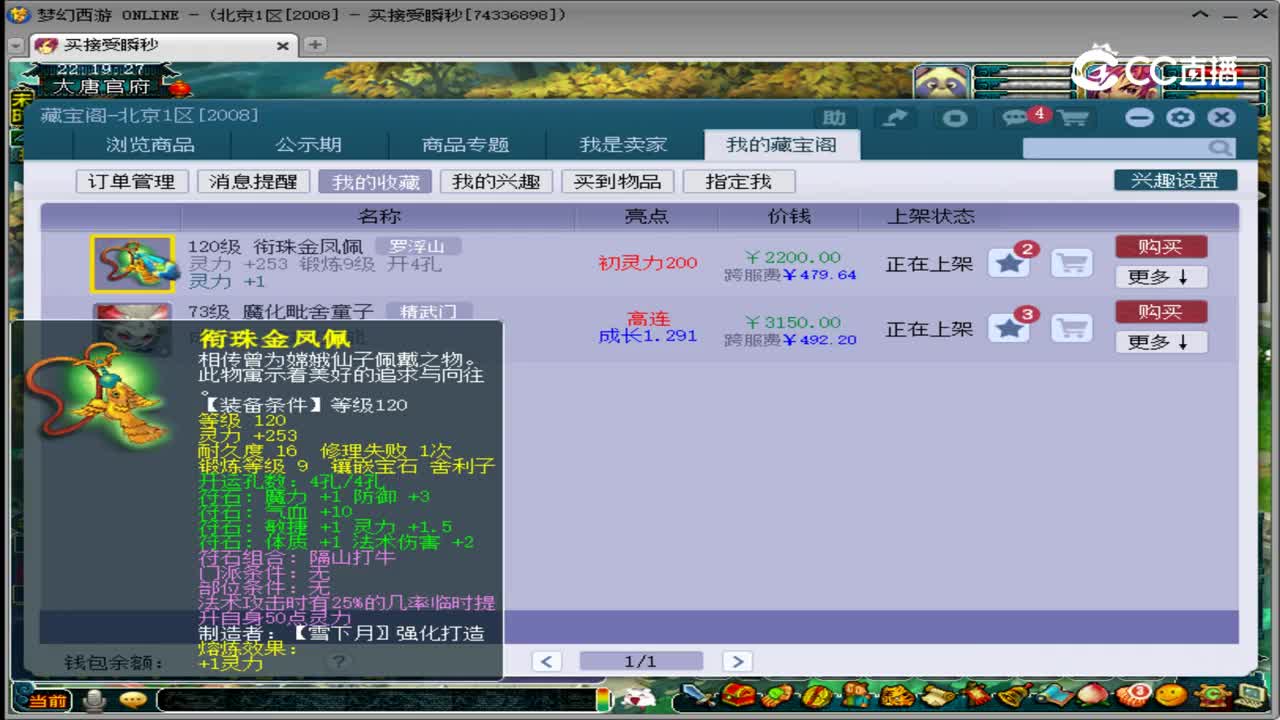Switch to 公示期 tab
The height and width of the screenshot is (720, 1280).
(x=309, y=145)
